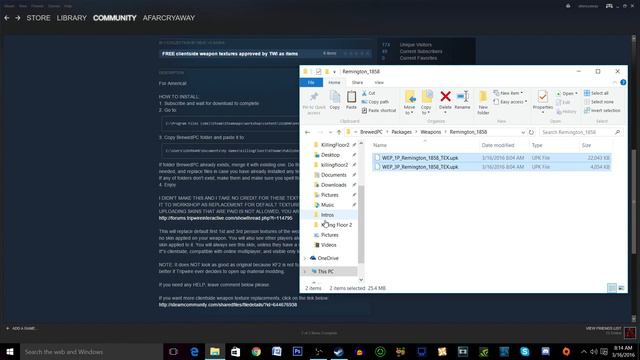Viewport: 640px width, 360px height.
Task: Click Copy path in Clipboard group
Action: point(375,102)
